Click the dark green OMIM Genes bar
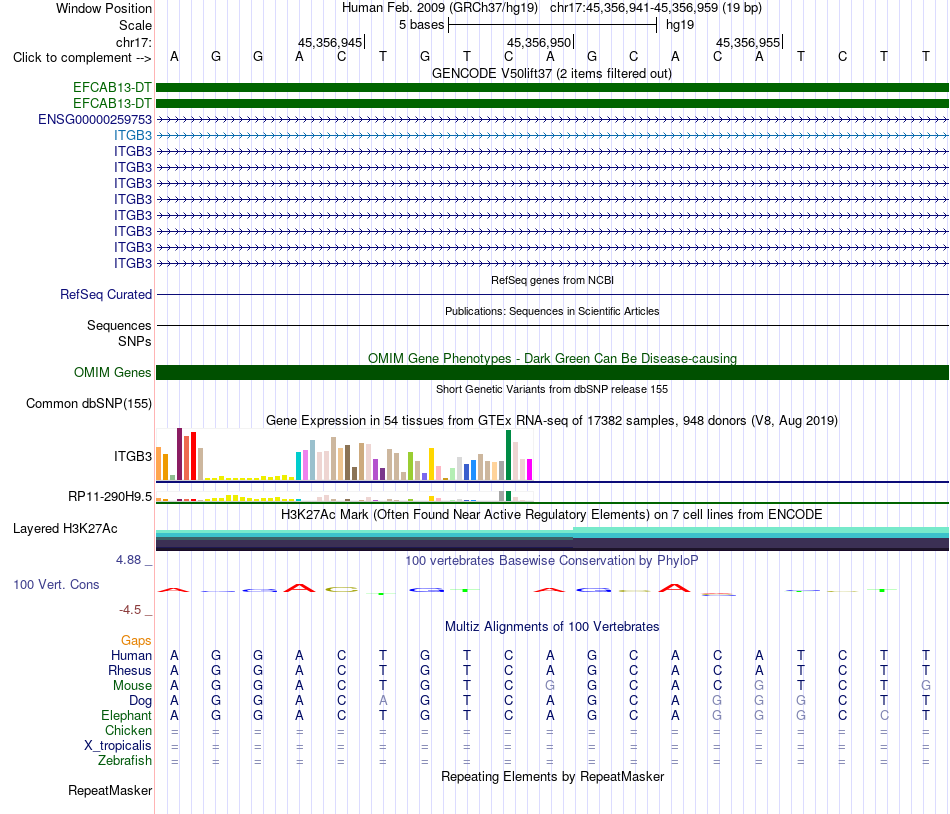 coord(552,372)
